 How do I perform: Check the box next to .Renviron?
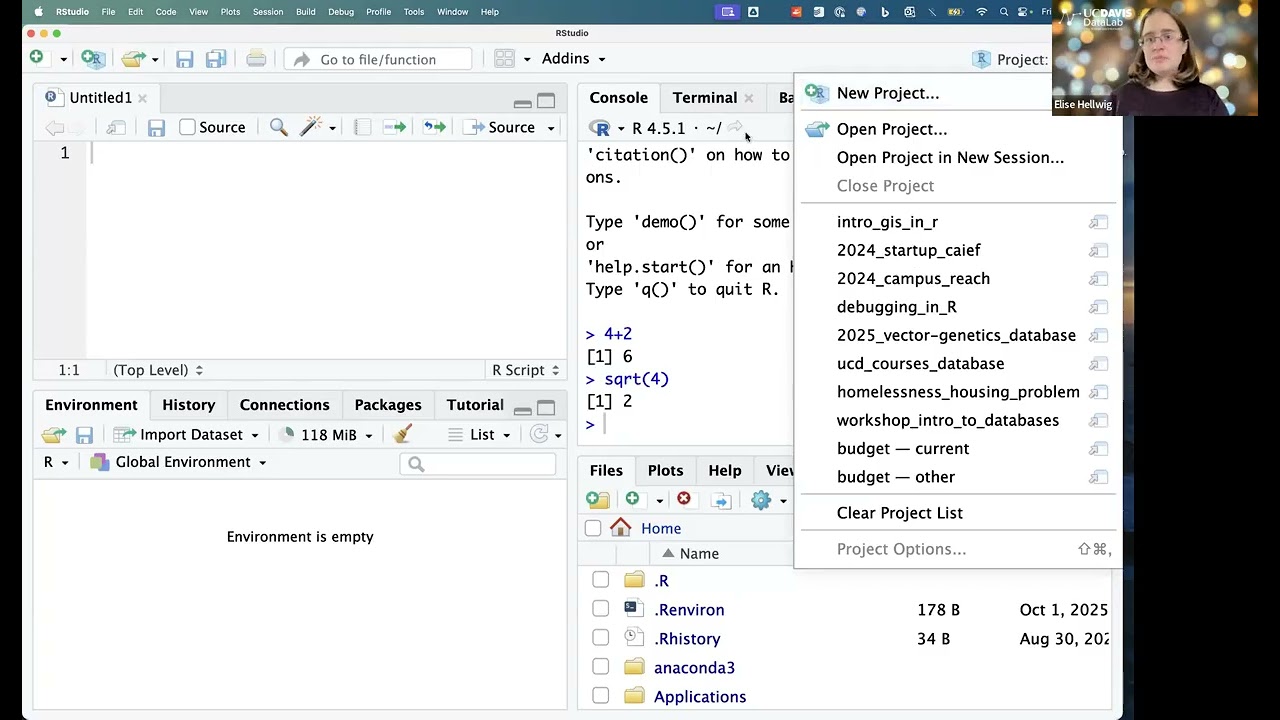tap(600, 609)
